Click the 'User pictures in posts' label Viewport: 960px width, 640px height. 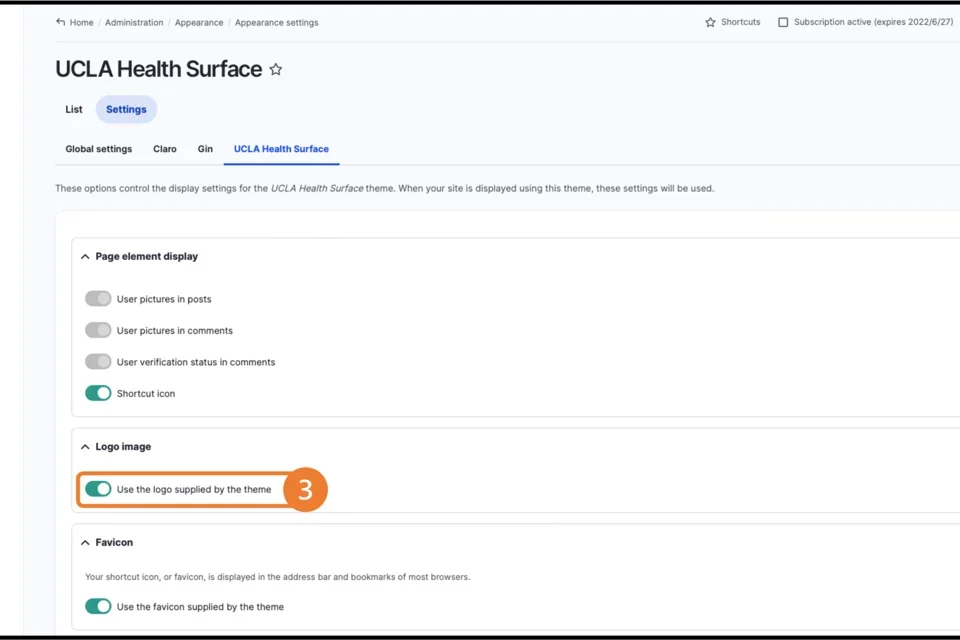click(164, 299)
